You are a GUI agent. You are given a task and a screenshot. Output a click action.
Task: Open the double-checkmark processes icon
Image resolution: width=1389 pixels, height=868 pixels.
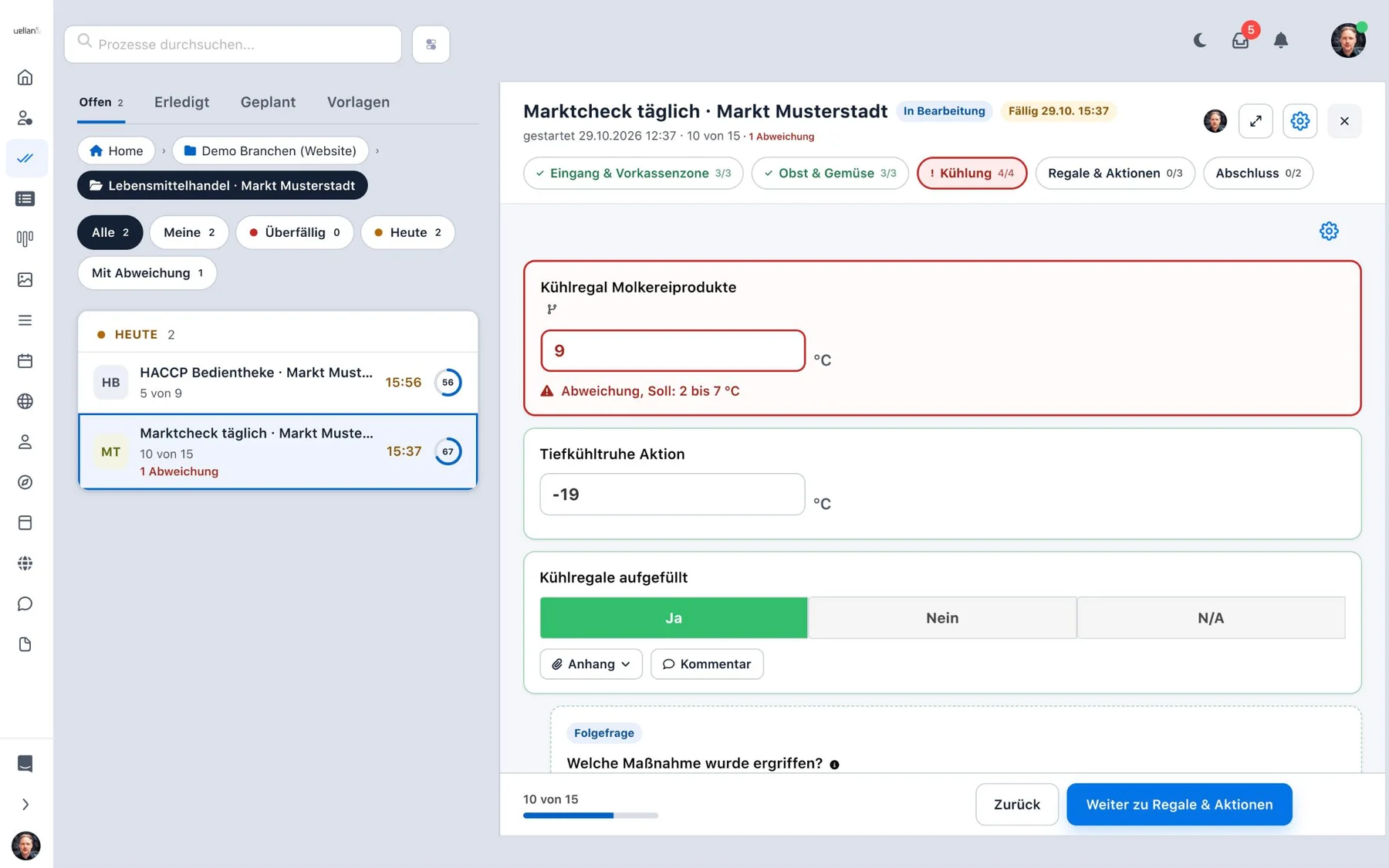coord(25,158)
